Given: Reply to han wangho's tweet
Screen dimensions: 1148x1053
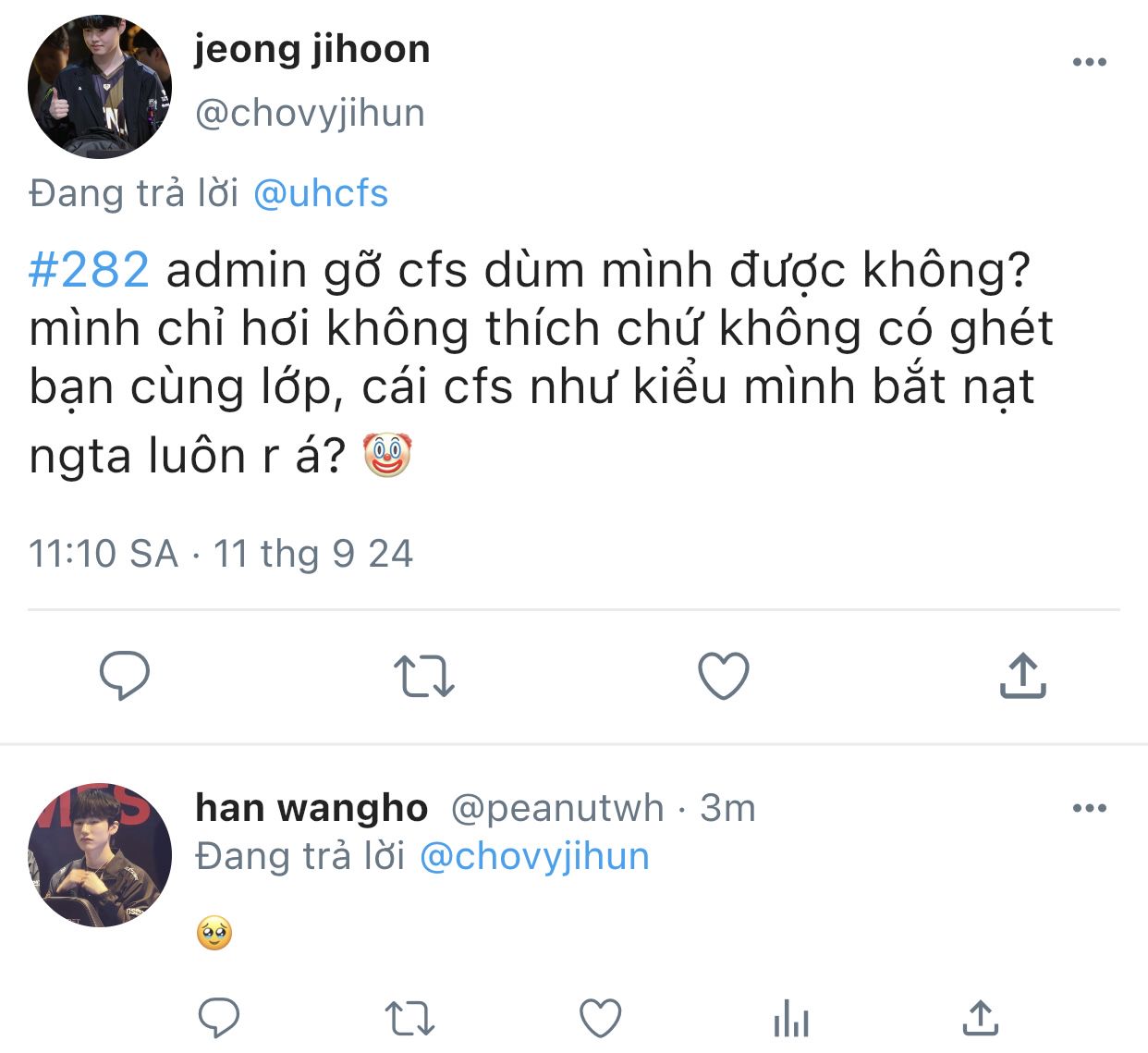Looking at the screenshot, I should pos(219,1019).
